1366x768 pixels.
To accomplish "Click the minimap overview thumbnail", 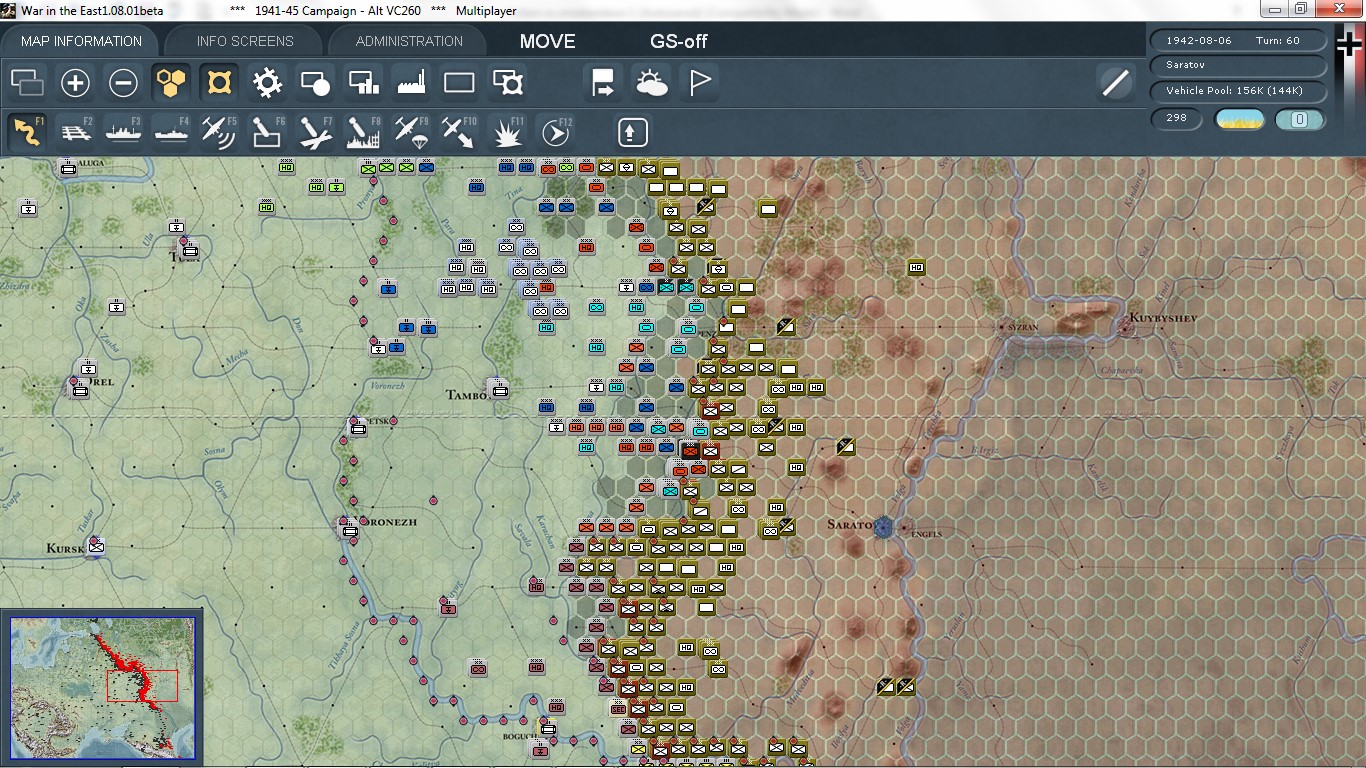I will [103, 686].
